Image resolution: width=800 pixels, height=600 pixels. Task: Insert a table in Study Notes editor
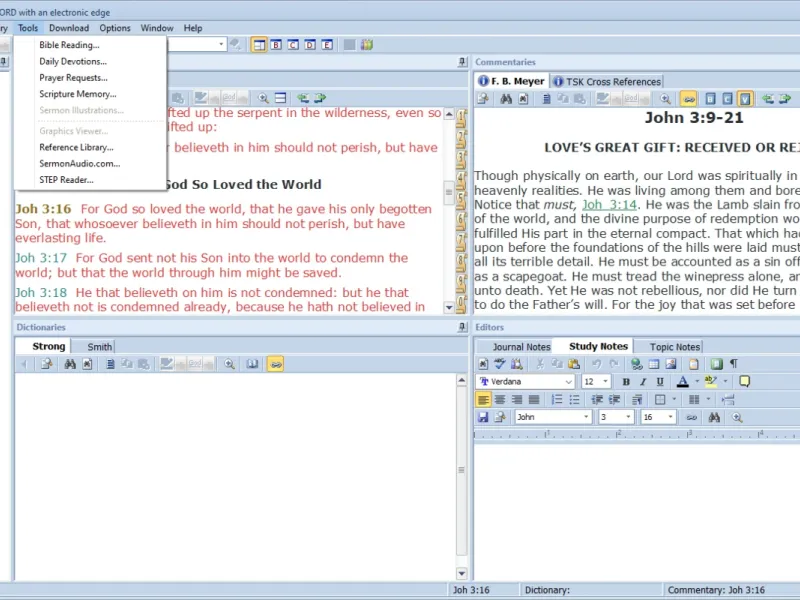tap(654, 364)
